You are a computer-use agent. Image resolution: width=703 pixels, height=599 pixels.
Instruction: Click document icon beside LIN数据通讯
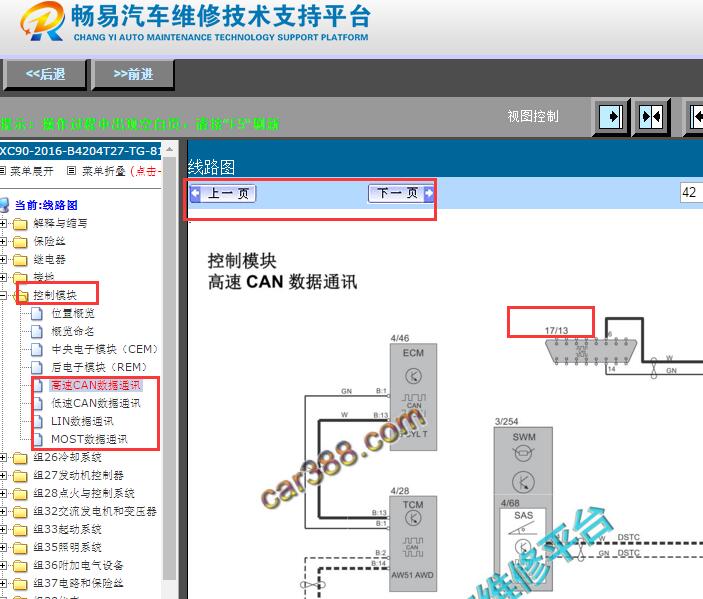coord(39,421)
